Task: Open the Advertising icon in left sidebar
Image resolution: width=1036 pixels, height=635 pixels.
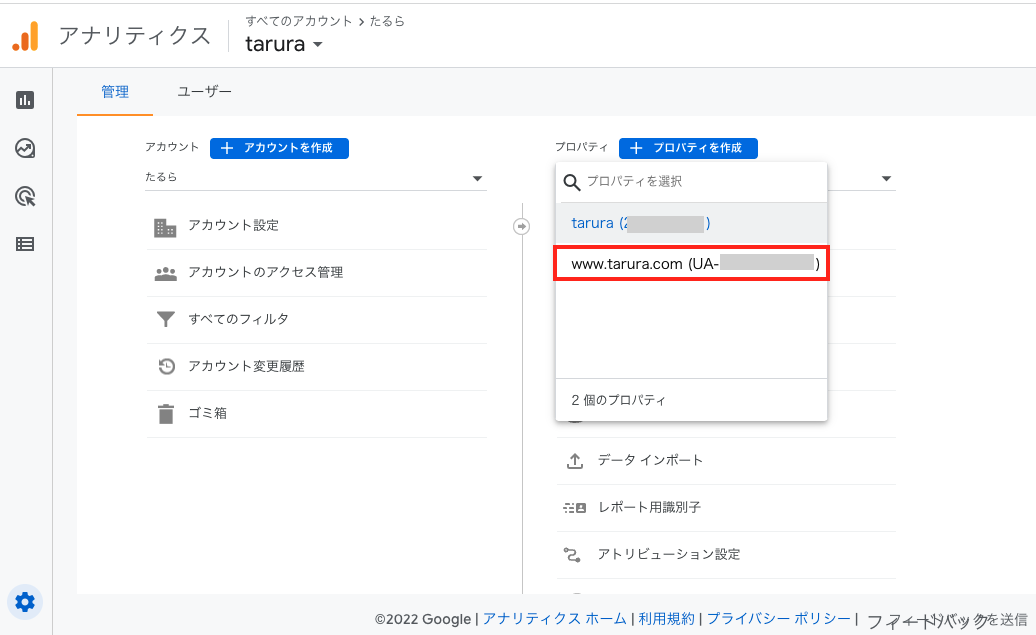Action: tap(25, 196)
